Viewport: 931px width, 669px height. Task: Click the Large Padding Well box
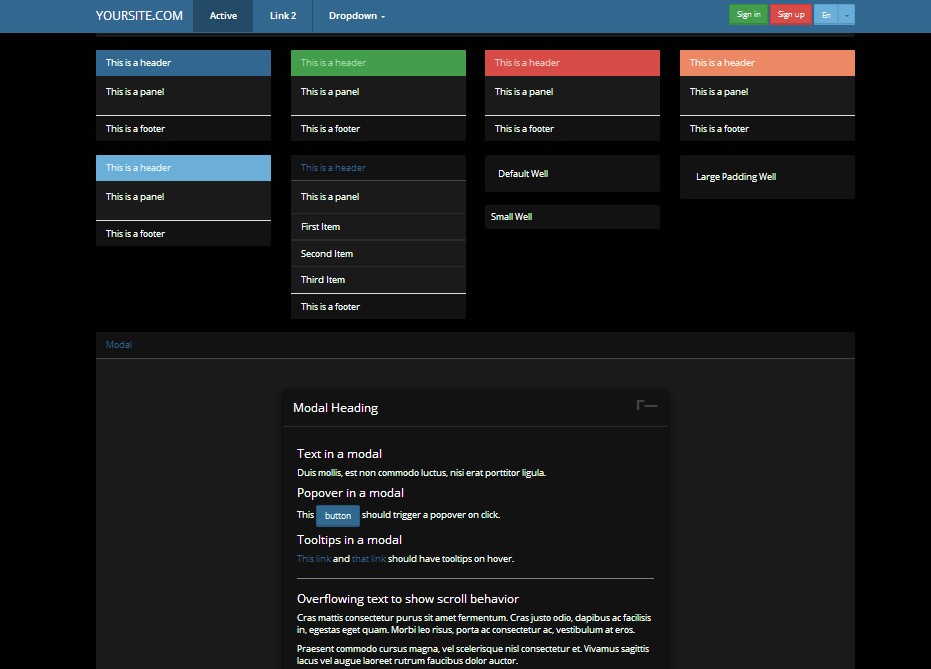(x=767, y=177)
